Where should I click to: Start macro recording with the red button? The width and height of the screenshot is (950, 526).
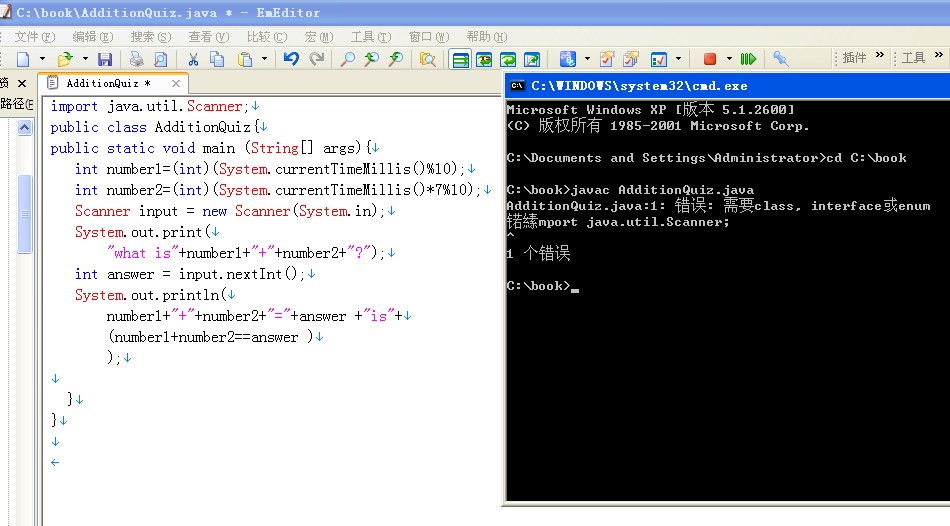point(709,59)
